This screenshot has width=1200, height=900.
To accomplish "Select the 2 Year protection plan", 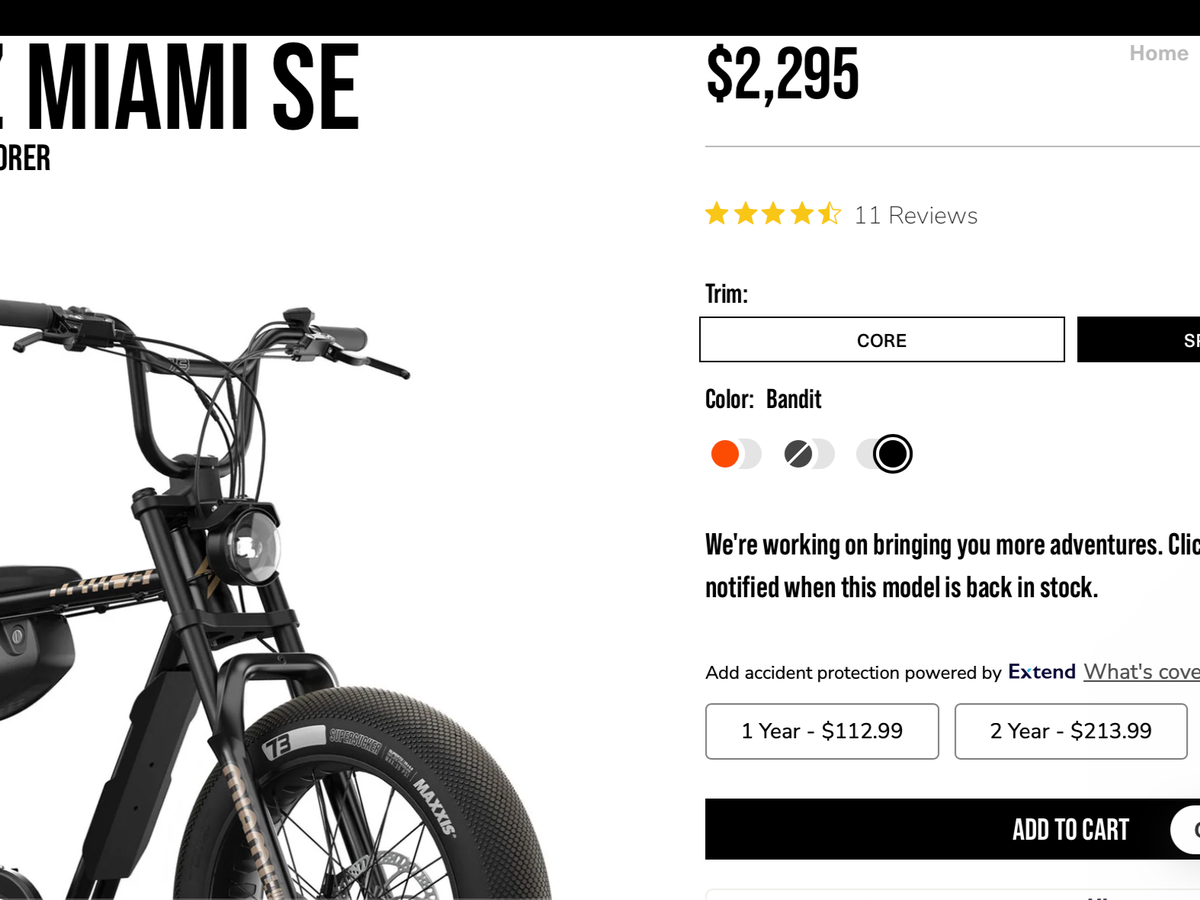I will [1070, 731].
